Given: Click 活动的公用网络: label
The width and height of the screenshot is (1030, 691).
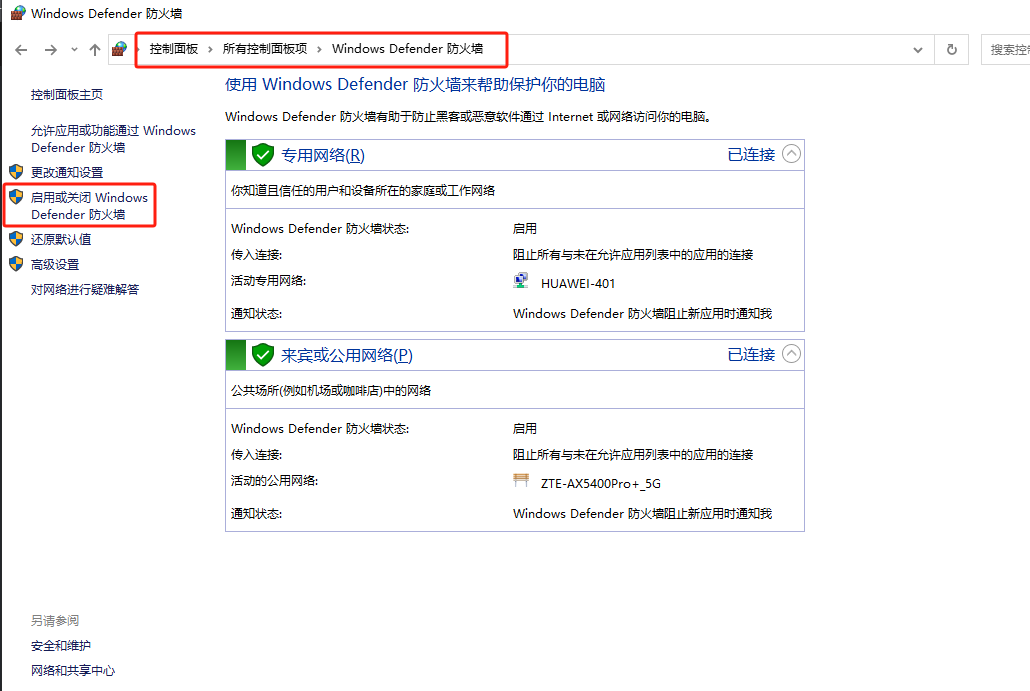Looking at the screenshot, I should click(x=274, y=481).
